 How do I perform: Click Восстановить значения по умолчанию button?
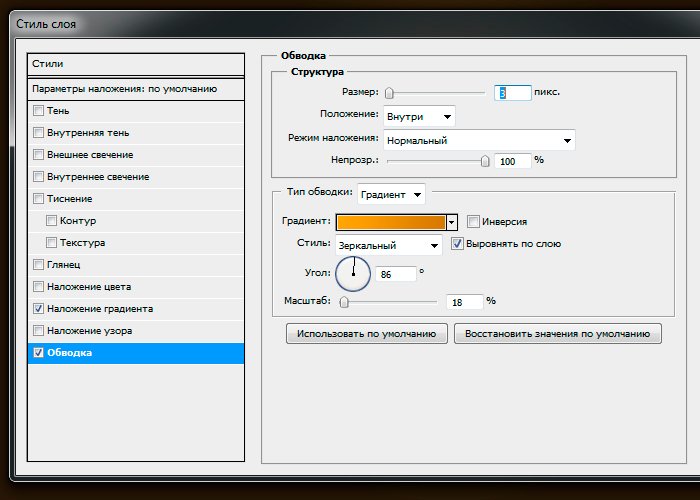[557, 334]
